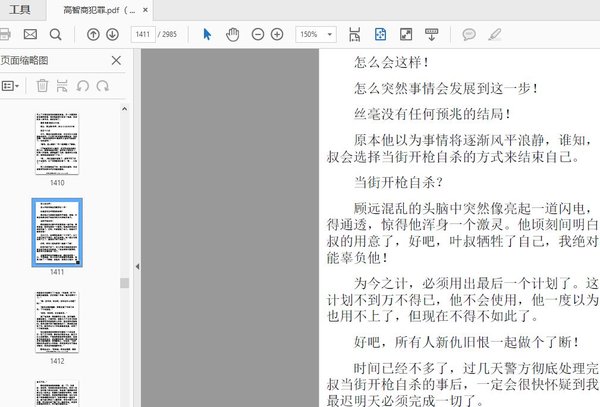
Task: Open the 工具 tools tab
Action: pyautogui.click(x=20, y=10)
